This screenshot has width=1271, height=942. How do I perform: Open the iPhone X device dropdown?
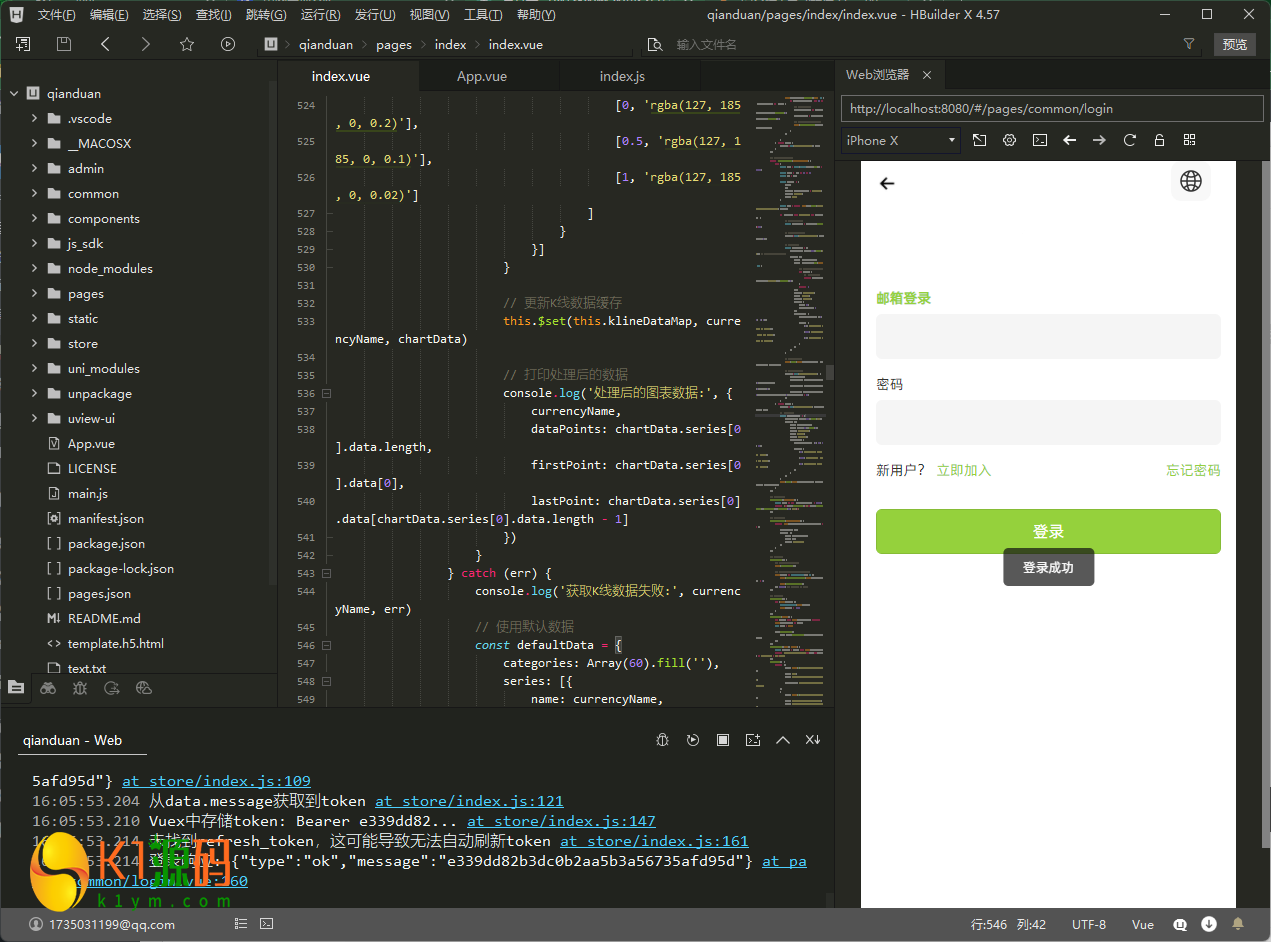900,140
